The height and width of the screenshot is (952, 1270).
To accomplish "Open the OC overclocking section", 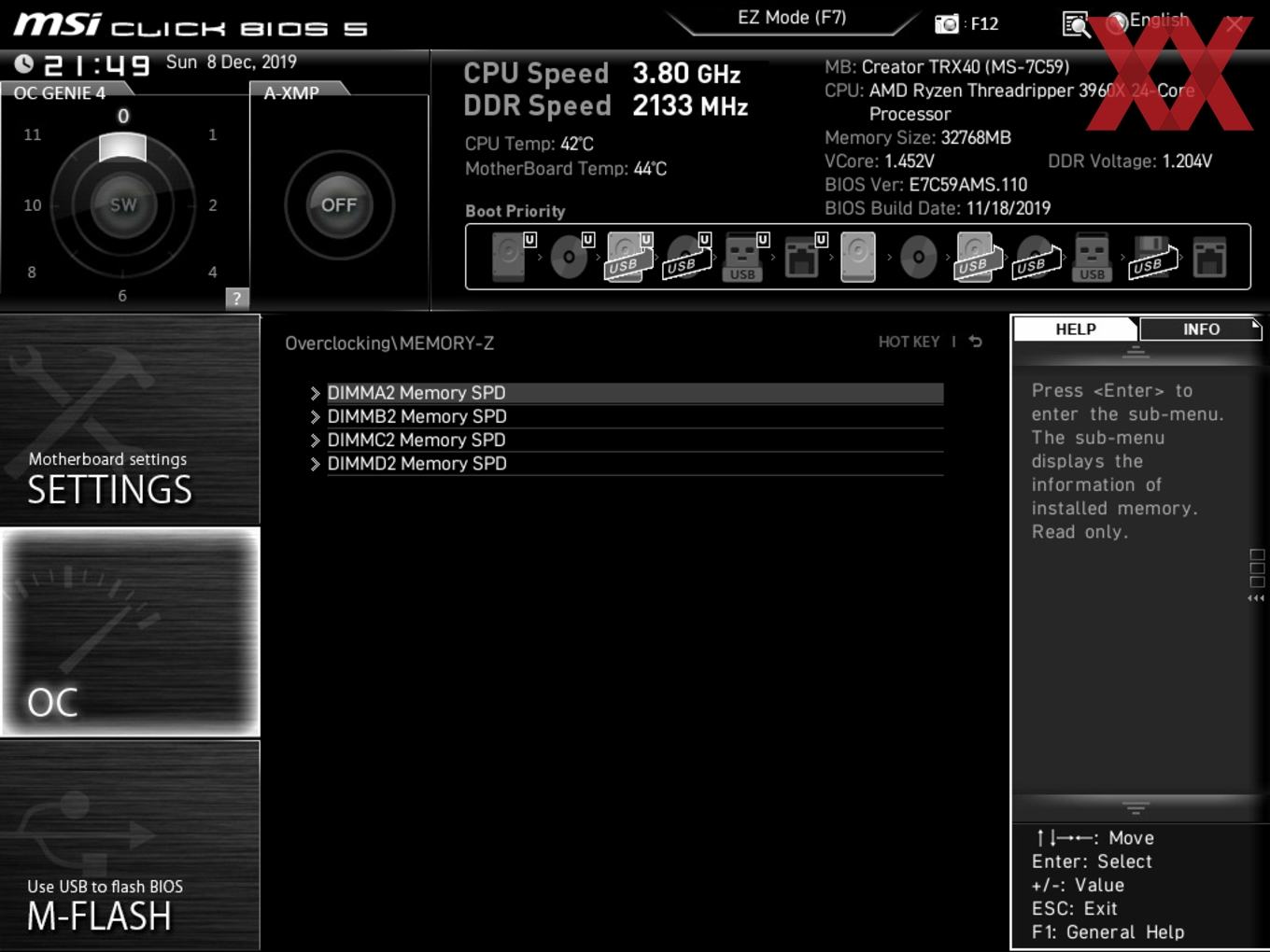I will coord(130,632).
